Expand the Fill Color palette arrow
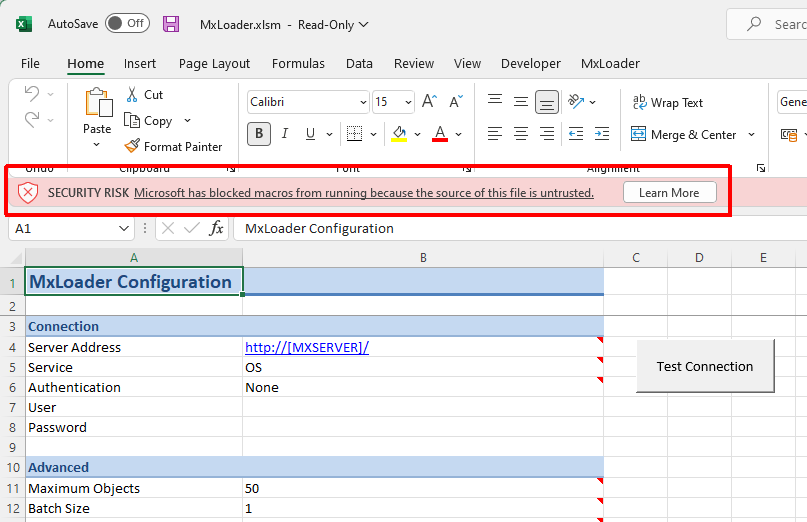This screenshot has width=807, height=522. [417, 134]
